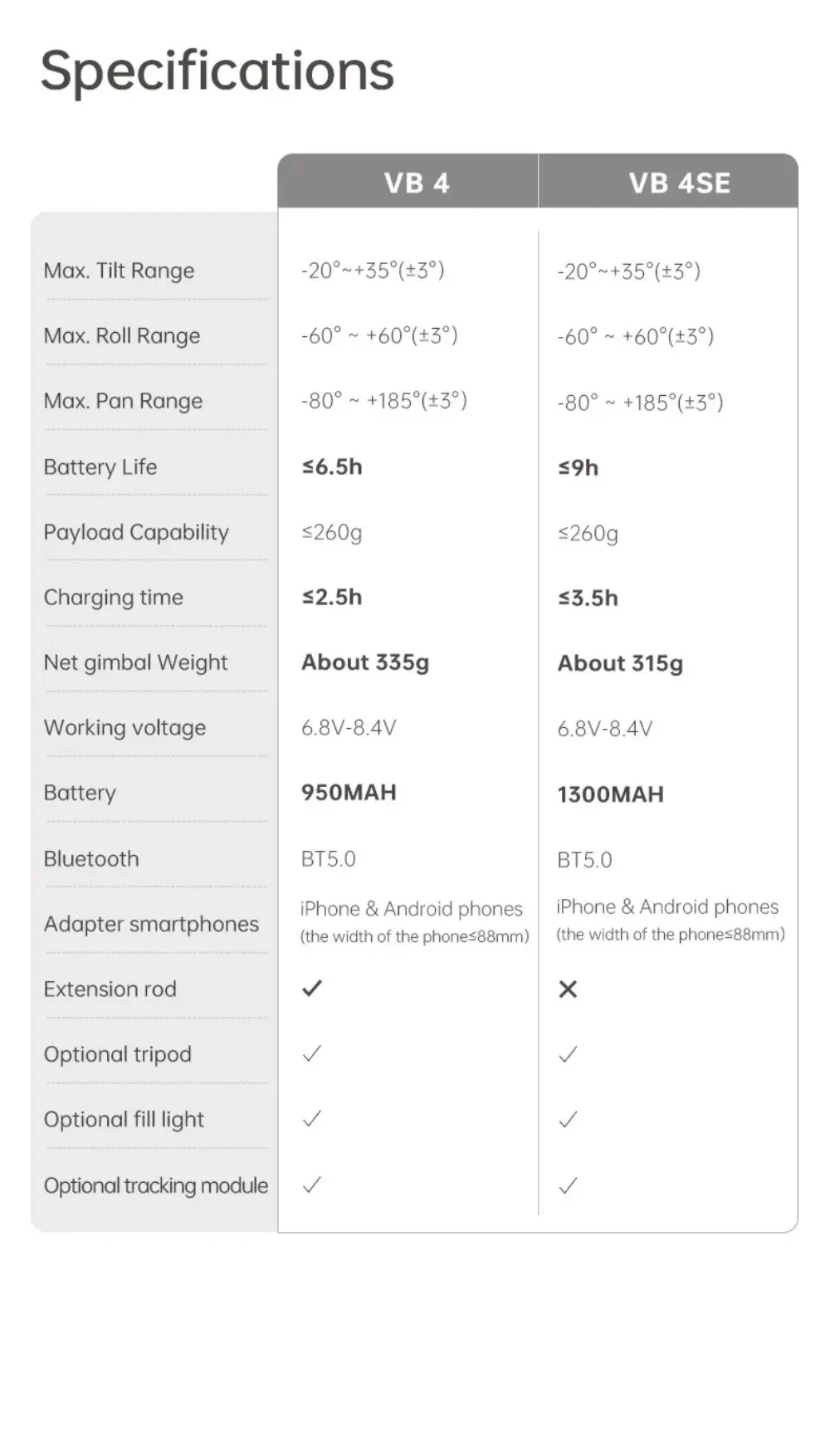This screenshot has height=1456, width=830.
Task: Click the Max. Tilt Range label
Action: tap(120, 271)
